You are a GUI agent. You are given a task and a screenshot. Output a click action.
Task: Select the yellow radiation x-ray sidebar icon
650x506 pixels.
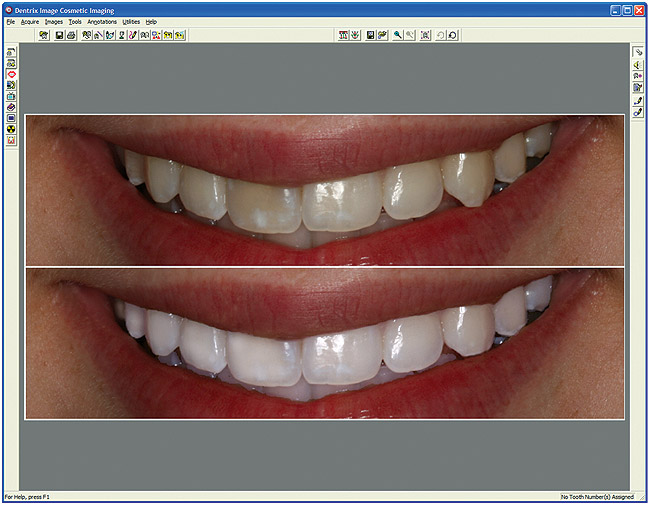(11, 129)
